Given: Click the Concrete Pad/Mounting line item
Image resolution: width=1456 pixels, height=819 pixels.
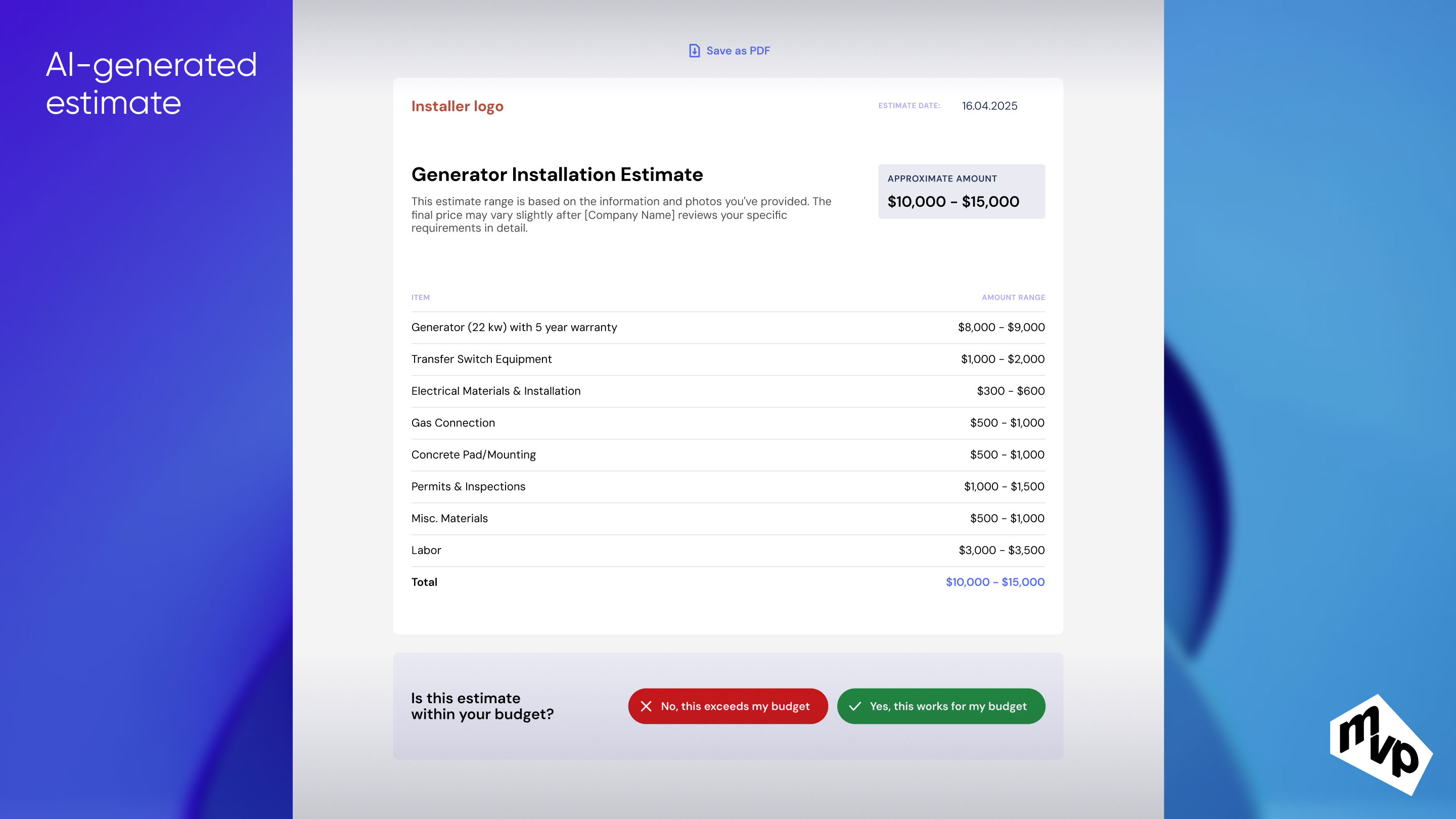Looking at the screenshot, I should (473, 455).
